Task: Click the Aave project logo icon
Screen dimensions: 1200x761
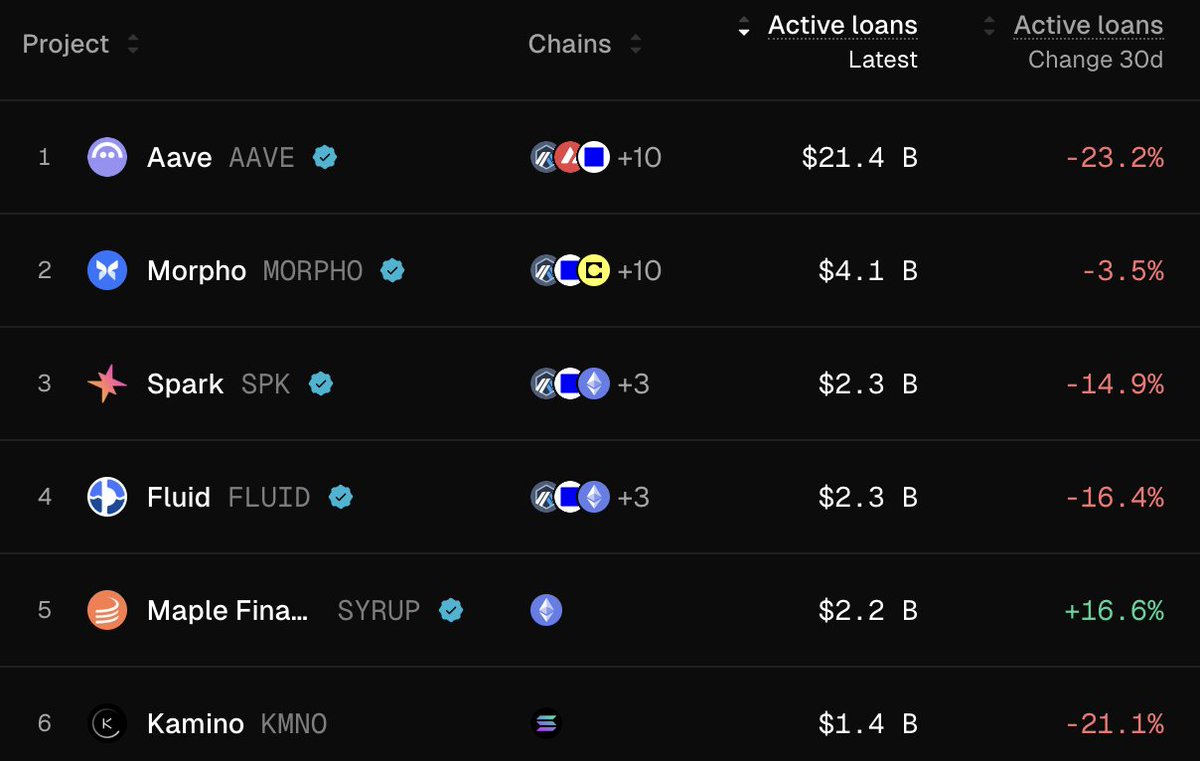Action: [107, 157]
